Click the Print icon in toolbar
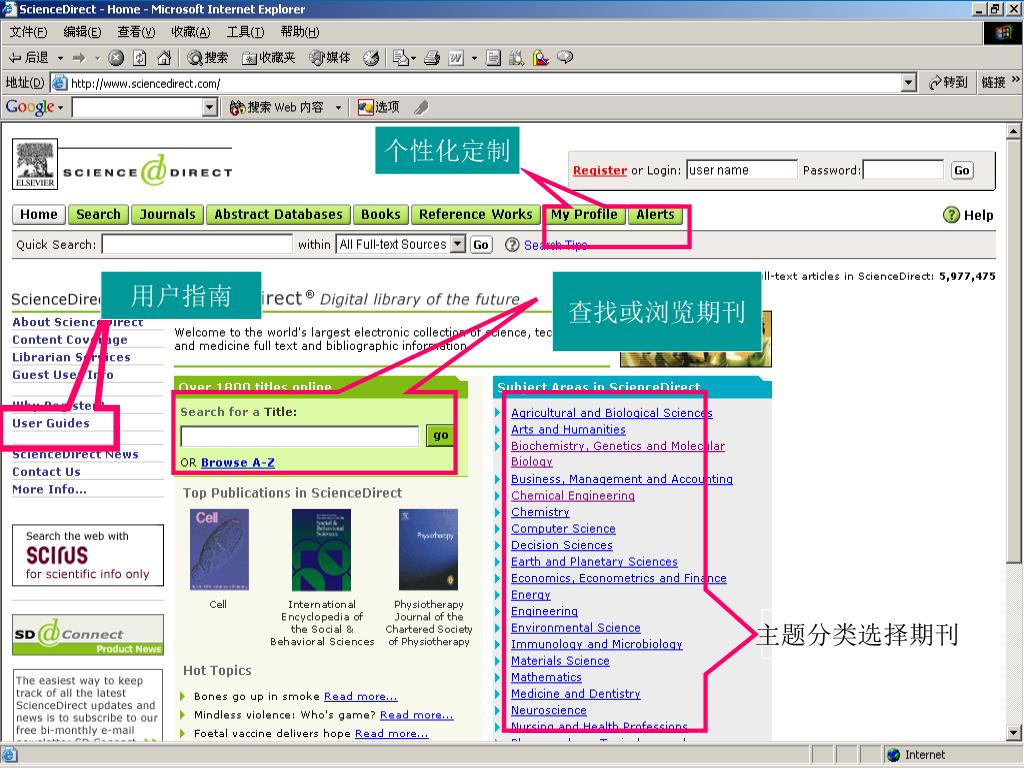The height and width of the screenshot is (768, 1024). pyautogui.click(x=432, y=58)
